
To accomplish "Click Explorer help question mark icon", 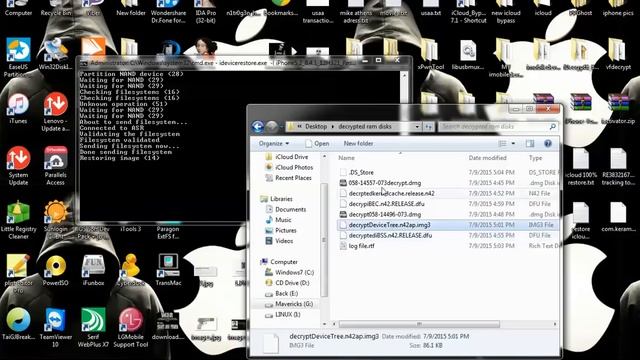I will click(x=548, y=143).
